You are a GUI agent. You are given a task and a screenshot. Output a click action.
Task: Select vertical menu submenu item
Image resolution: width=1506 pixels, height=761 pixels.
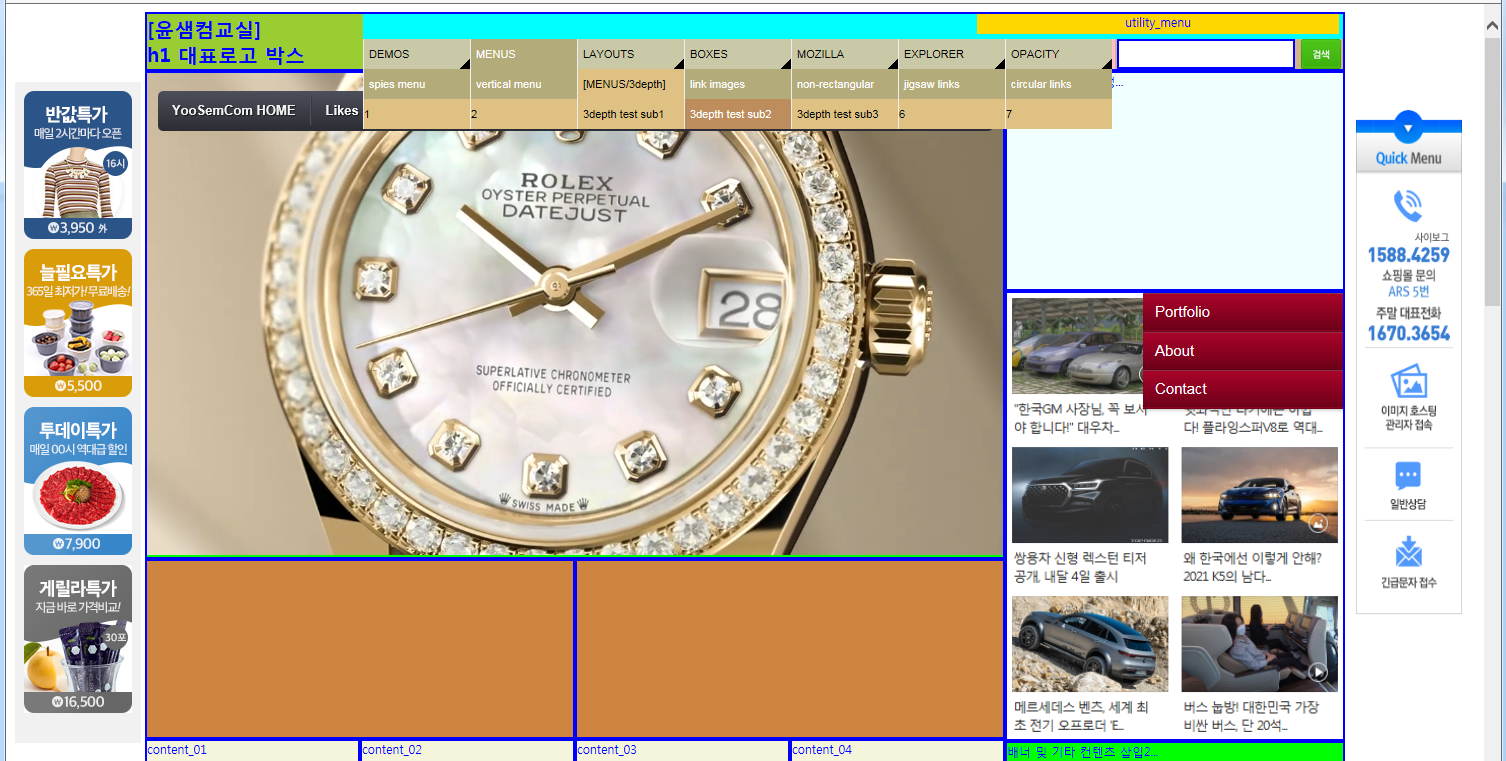[x=524, y=84]
